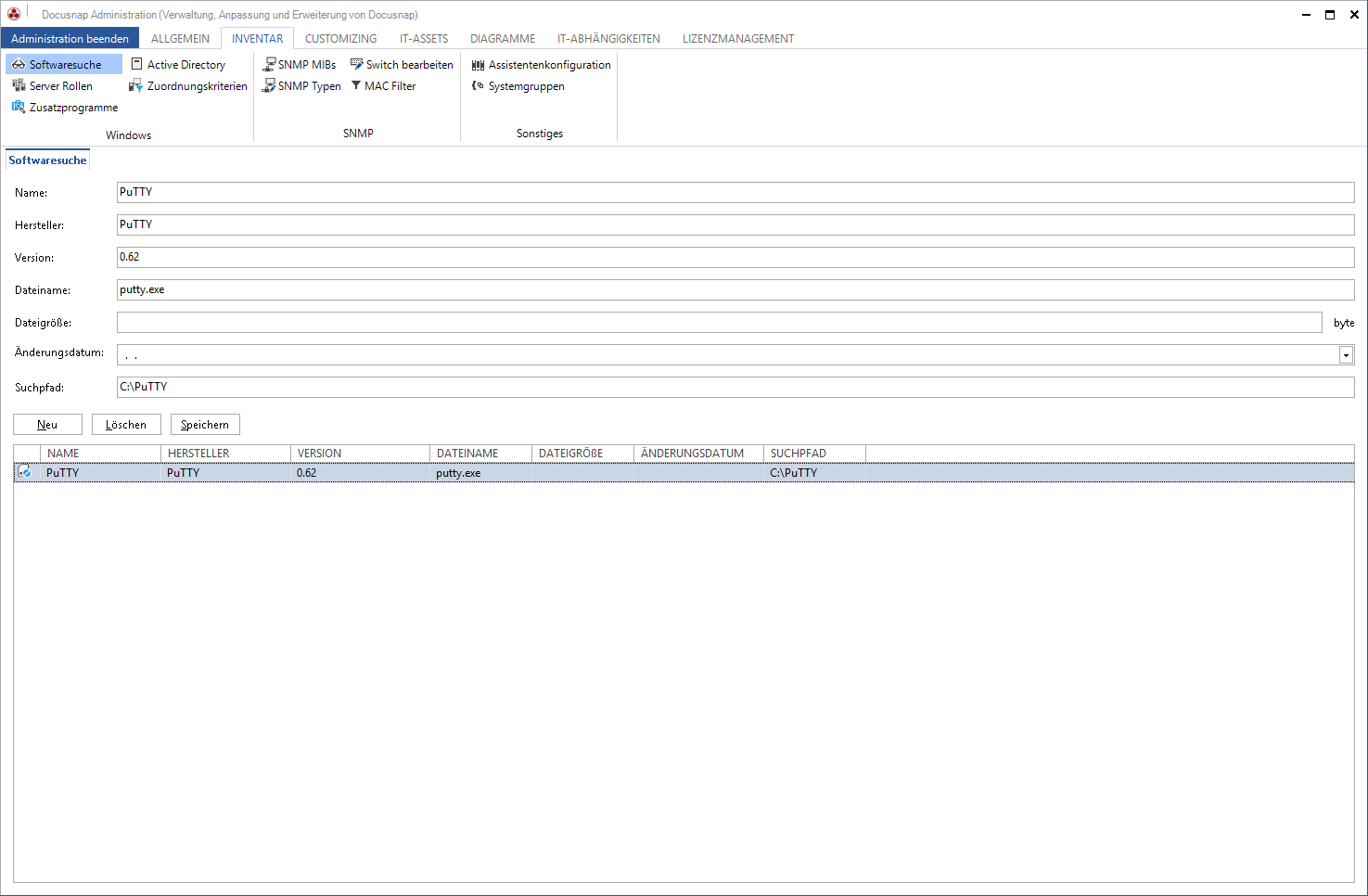Open Assistentenkonfiguration

pyautogui.click(x=542, y=64)
